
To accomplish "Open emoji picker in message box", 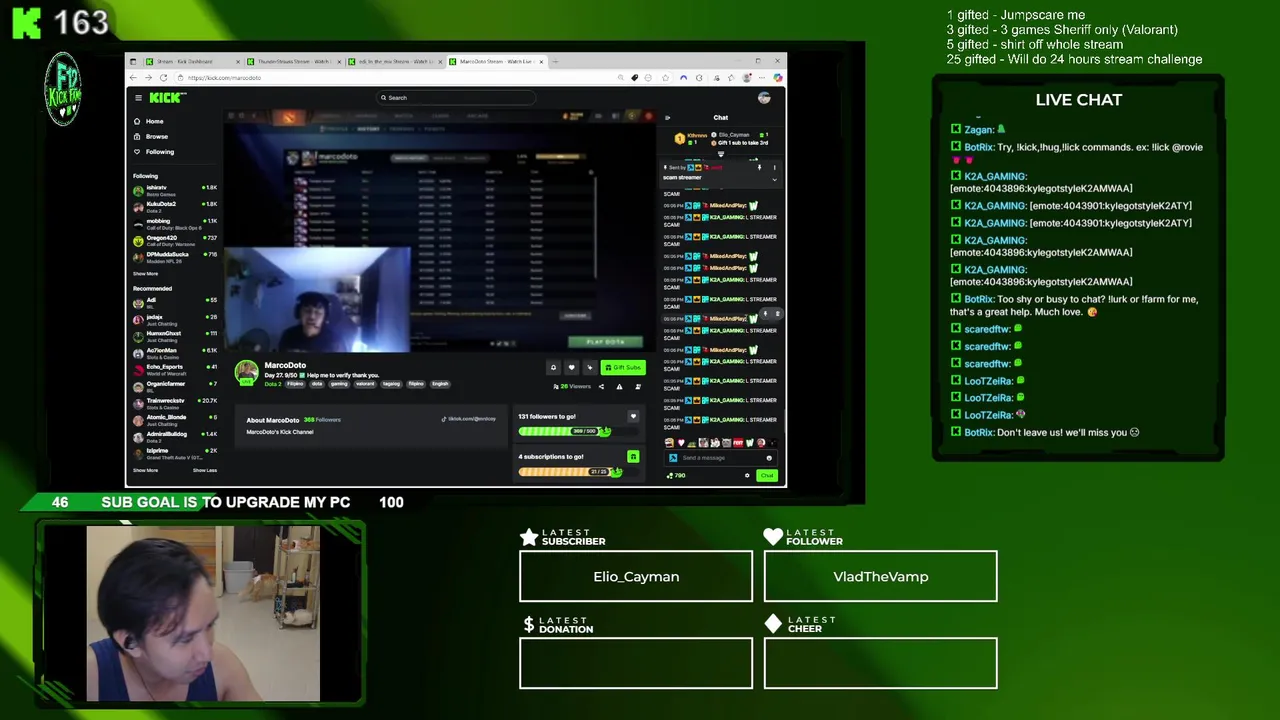I will [x=769, y=458].
